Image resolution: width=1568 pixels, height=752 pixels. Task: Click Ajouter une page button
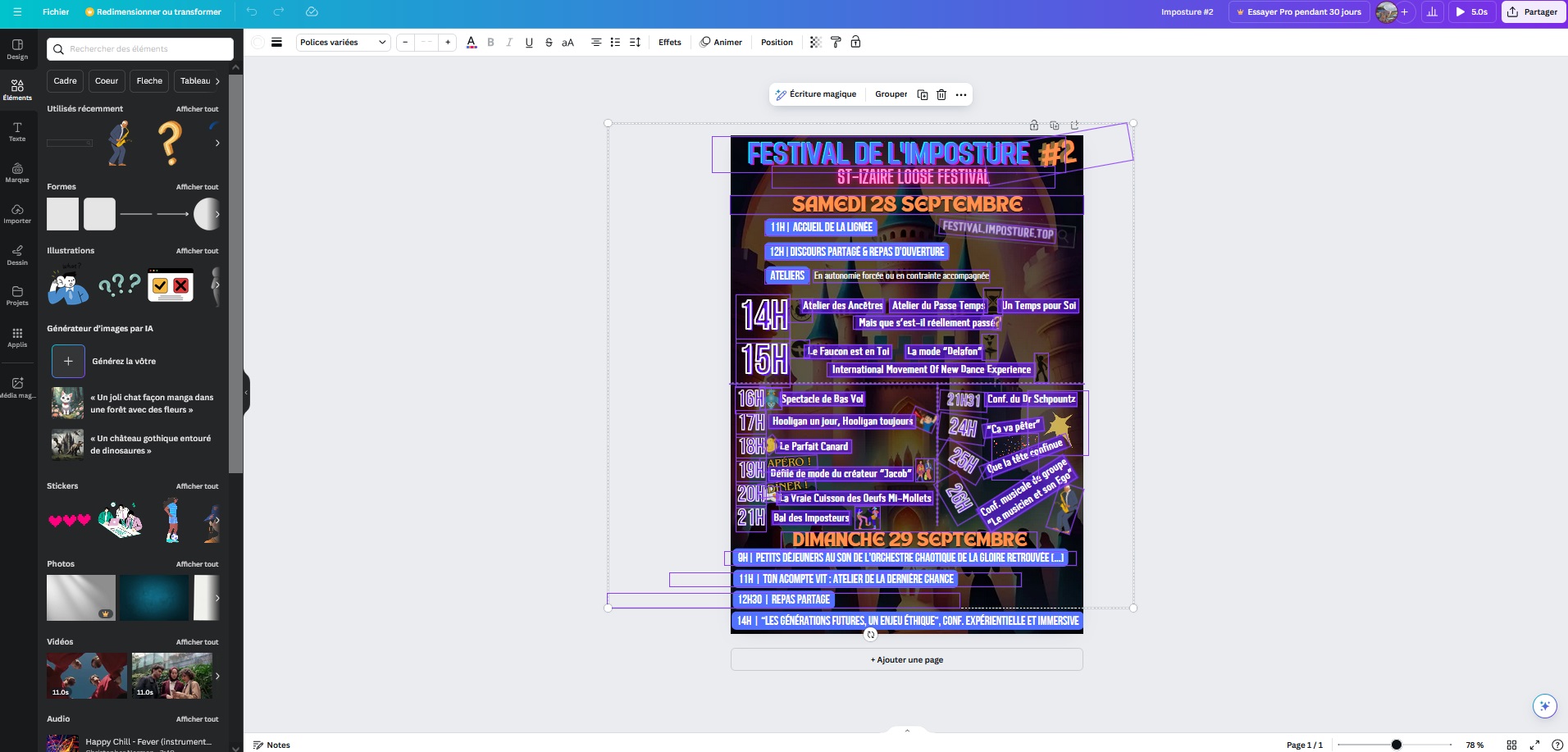906,659
